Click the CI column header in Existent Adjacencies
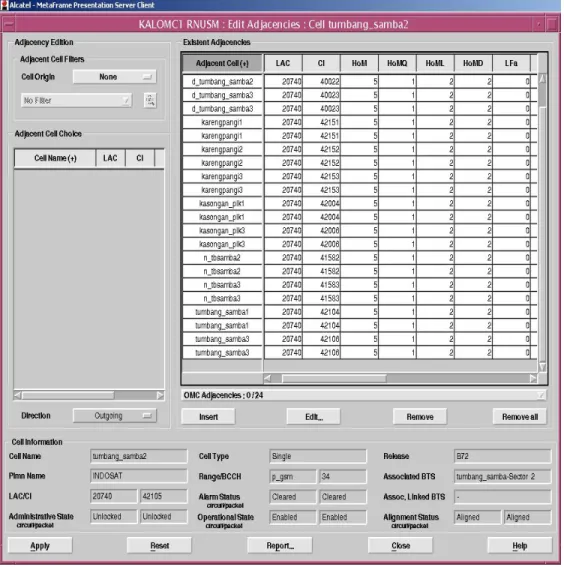Screen dimensions: 564x567 [x=321, y=63]
